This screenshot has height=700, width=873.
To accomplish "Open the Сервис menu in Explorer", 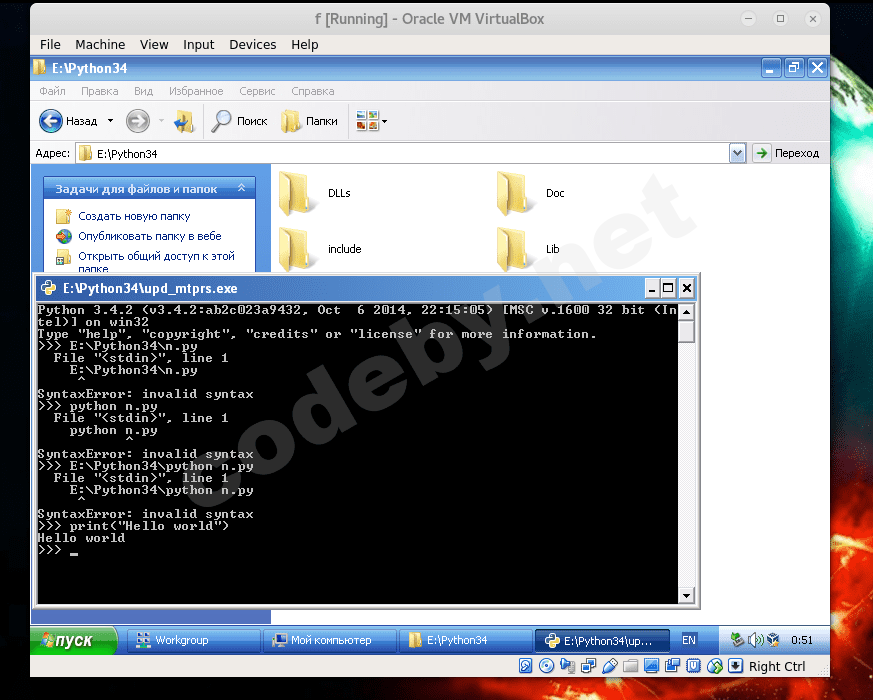I will point(257,91).
